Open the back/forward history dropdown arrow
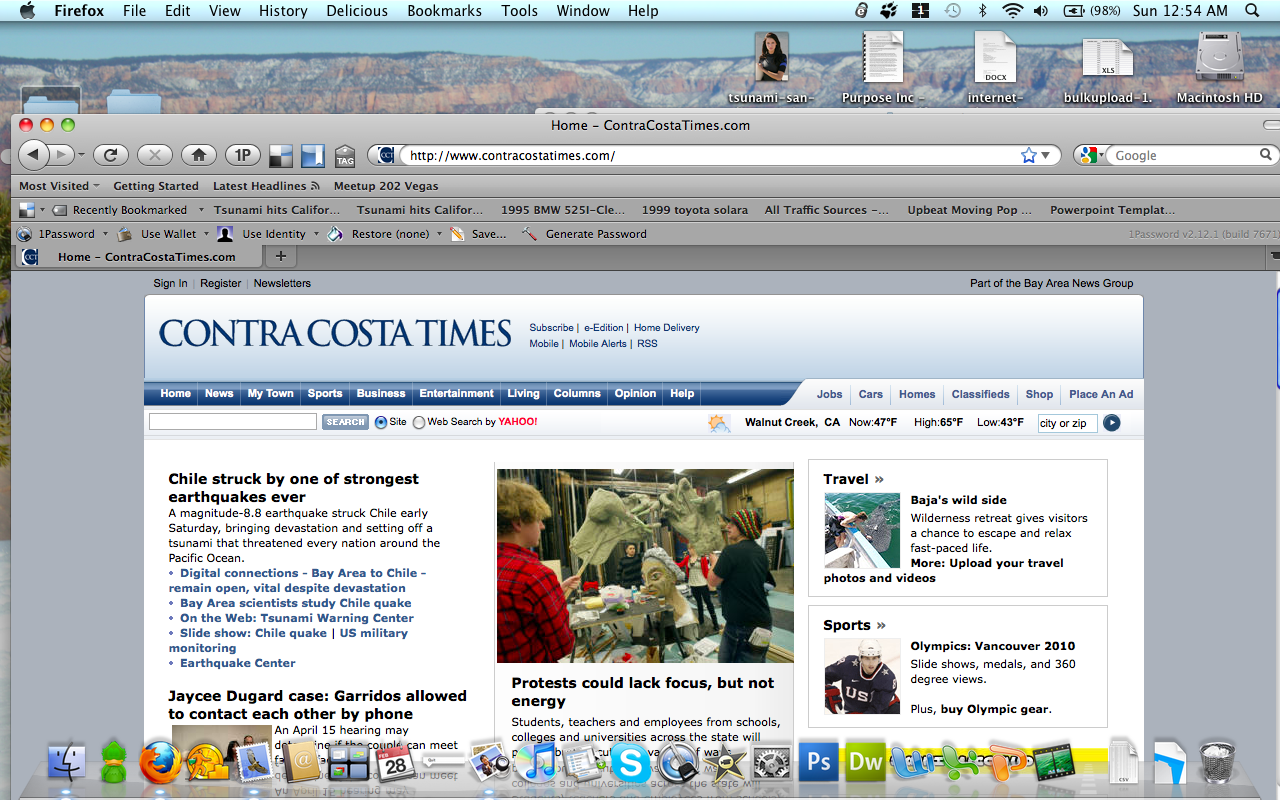1280x800 pixels. [x=82, y=155]
